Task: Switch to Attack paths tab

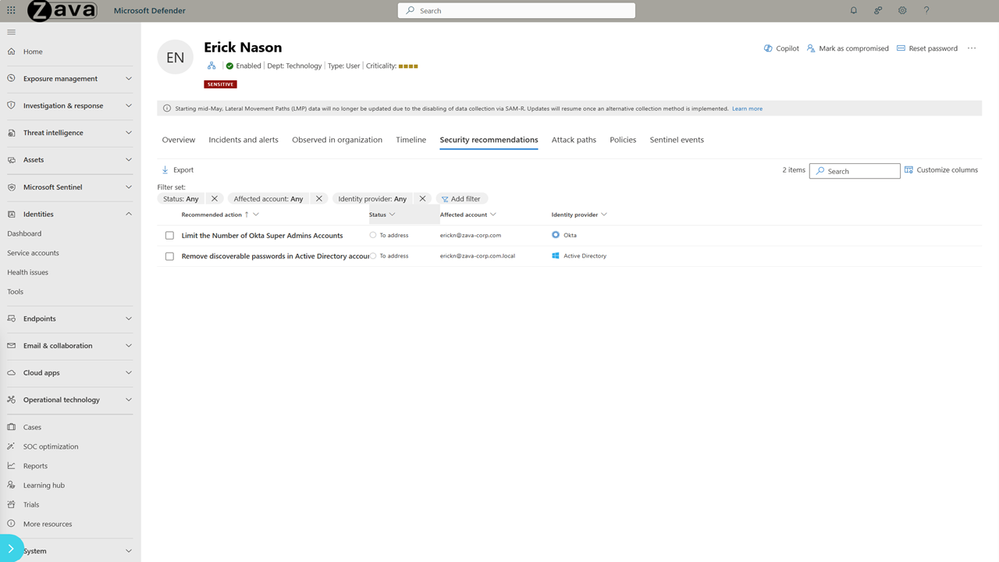Action: point(574,140)
